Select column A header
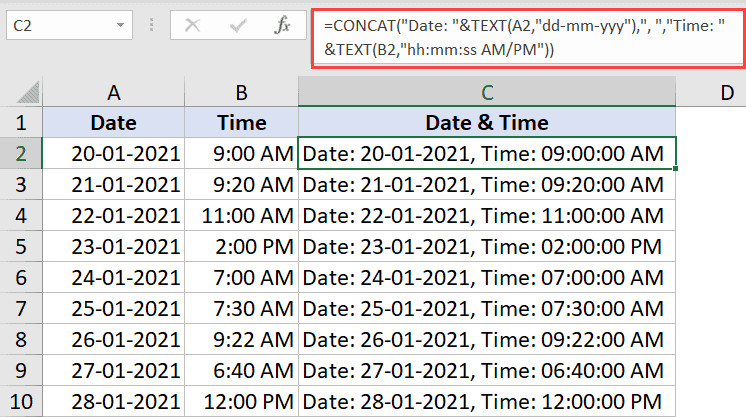The image size is (746, 417). [114, 92]
